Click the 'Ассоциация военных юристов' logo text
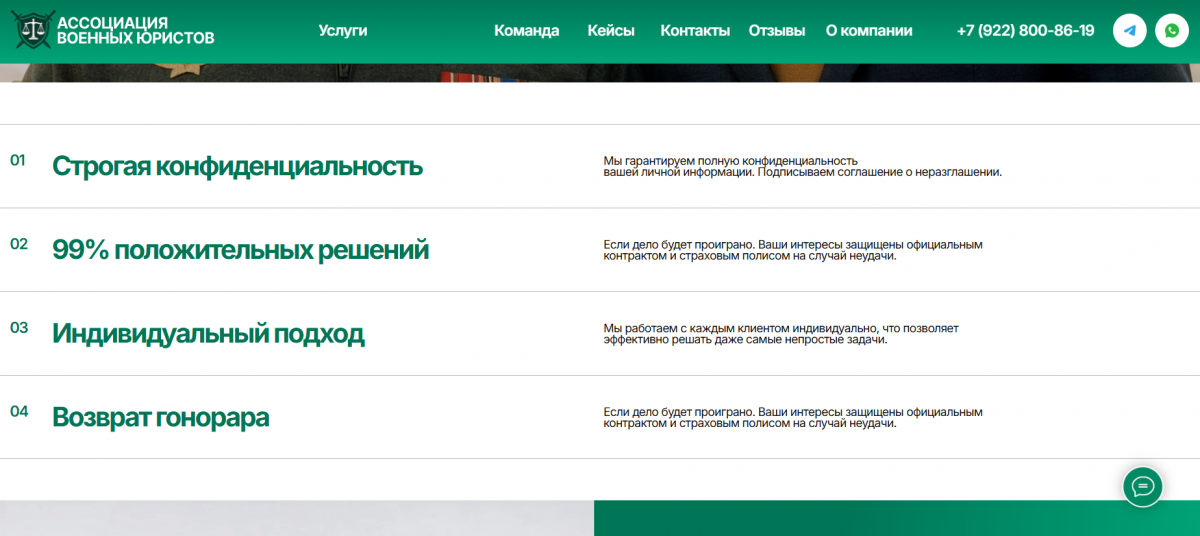Image resolution: width=1200 pixels, height=536 pixels. [x=135, y=31]
